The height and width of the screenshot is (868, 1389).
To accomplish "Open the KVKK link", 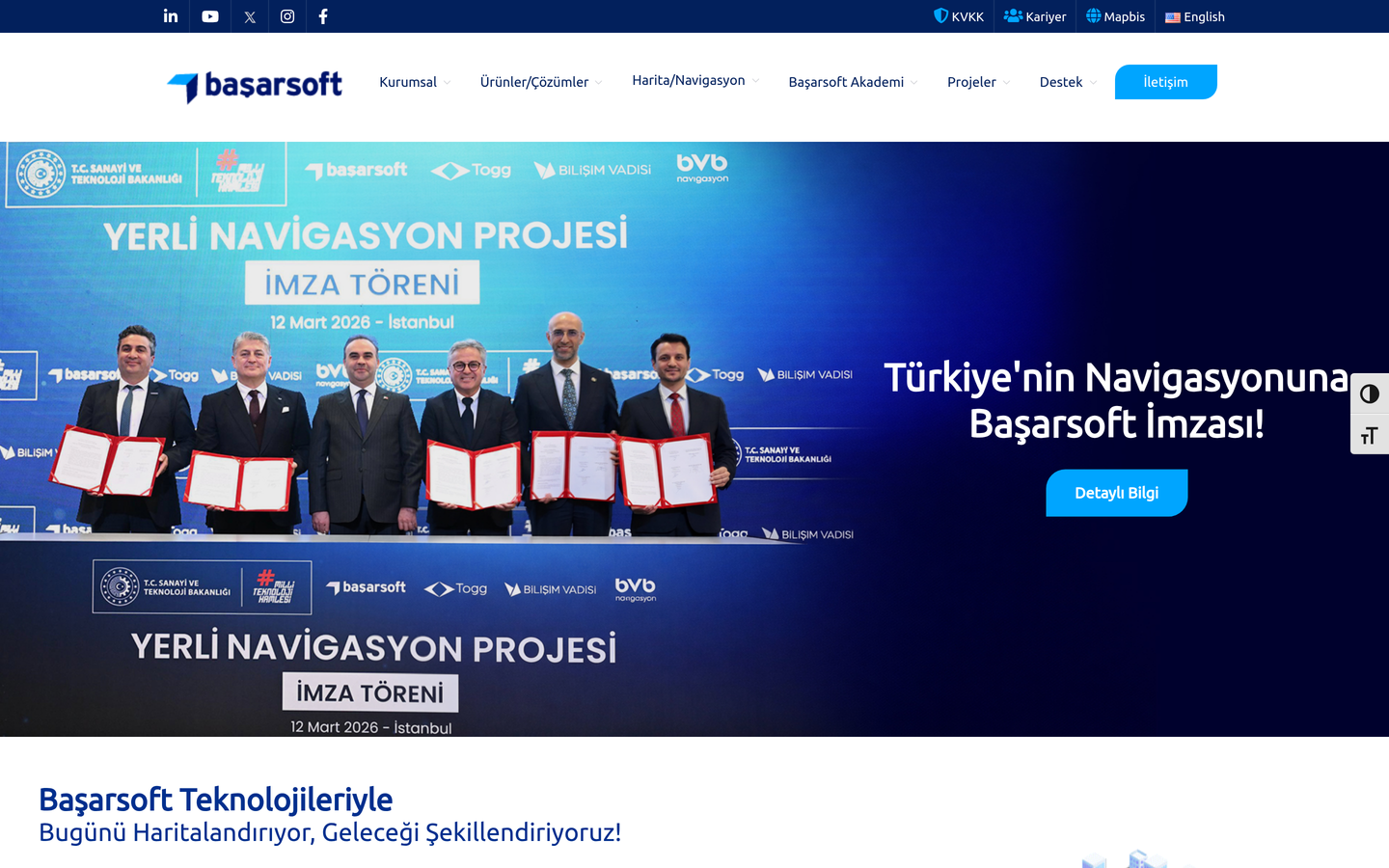I will pos(959,16).
